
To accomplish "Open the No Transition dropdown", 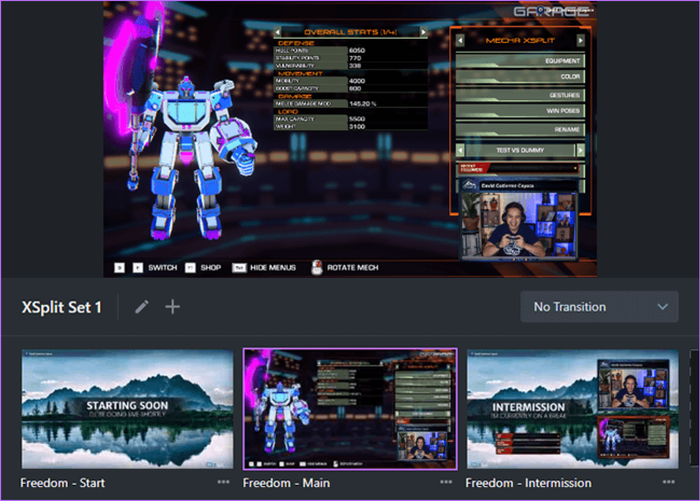I will click(x=599, y=307).
